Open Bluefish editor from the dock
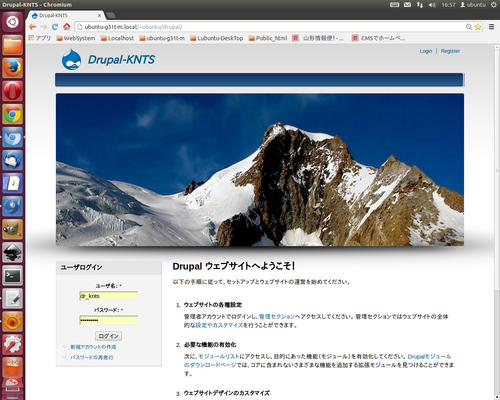Viewport: 500px width, 400px height. point(12,206)
